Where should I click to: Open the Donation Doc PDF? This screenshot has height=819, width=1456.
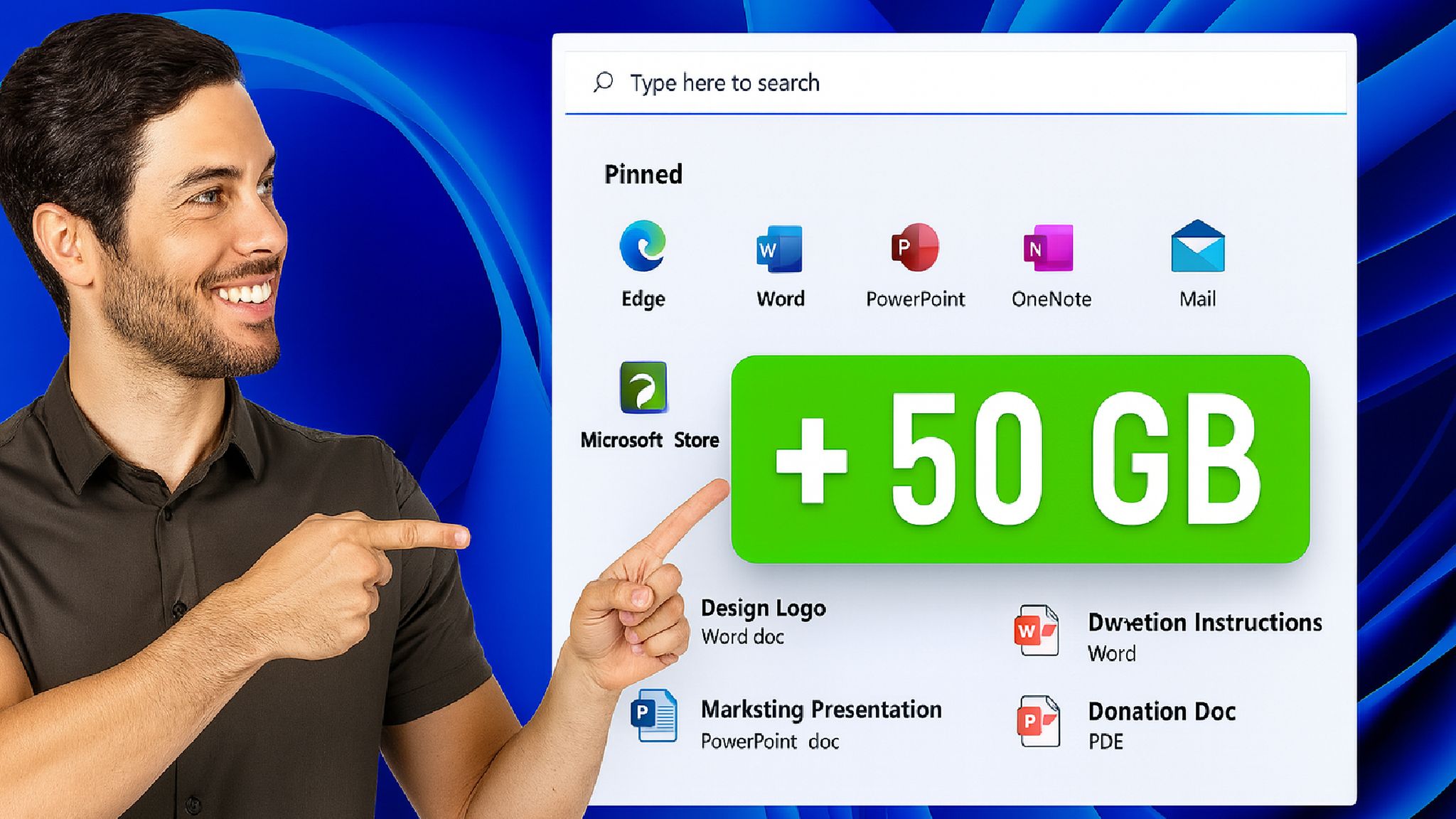(1162, 712)
